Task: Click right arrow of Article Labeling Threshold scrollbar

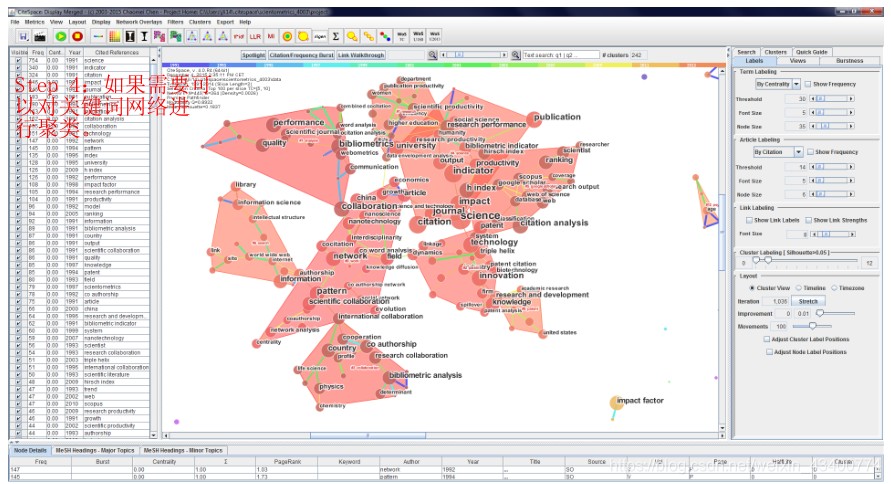Action: pos(851,167)
